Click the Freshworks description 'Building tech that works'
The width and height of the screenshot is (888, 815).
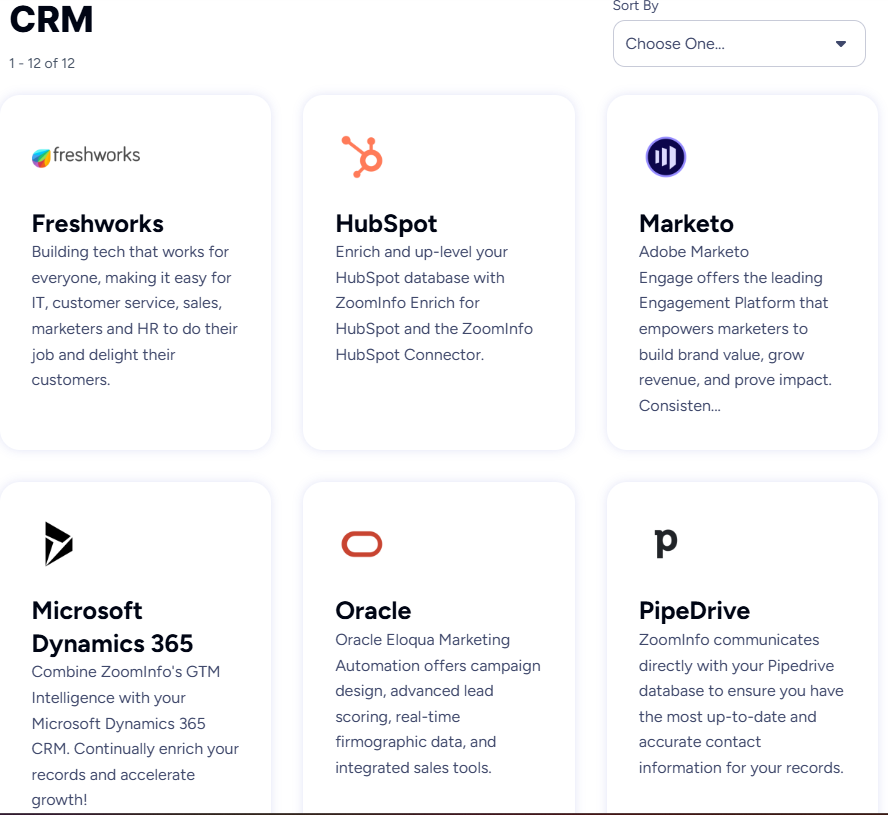130,251
